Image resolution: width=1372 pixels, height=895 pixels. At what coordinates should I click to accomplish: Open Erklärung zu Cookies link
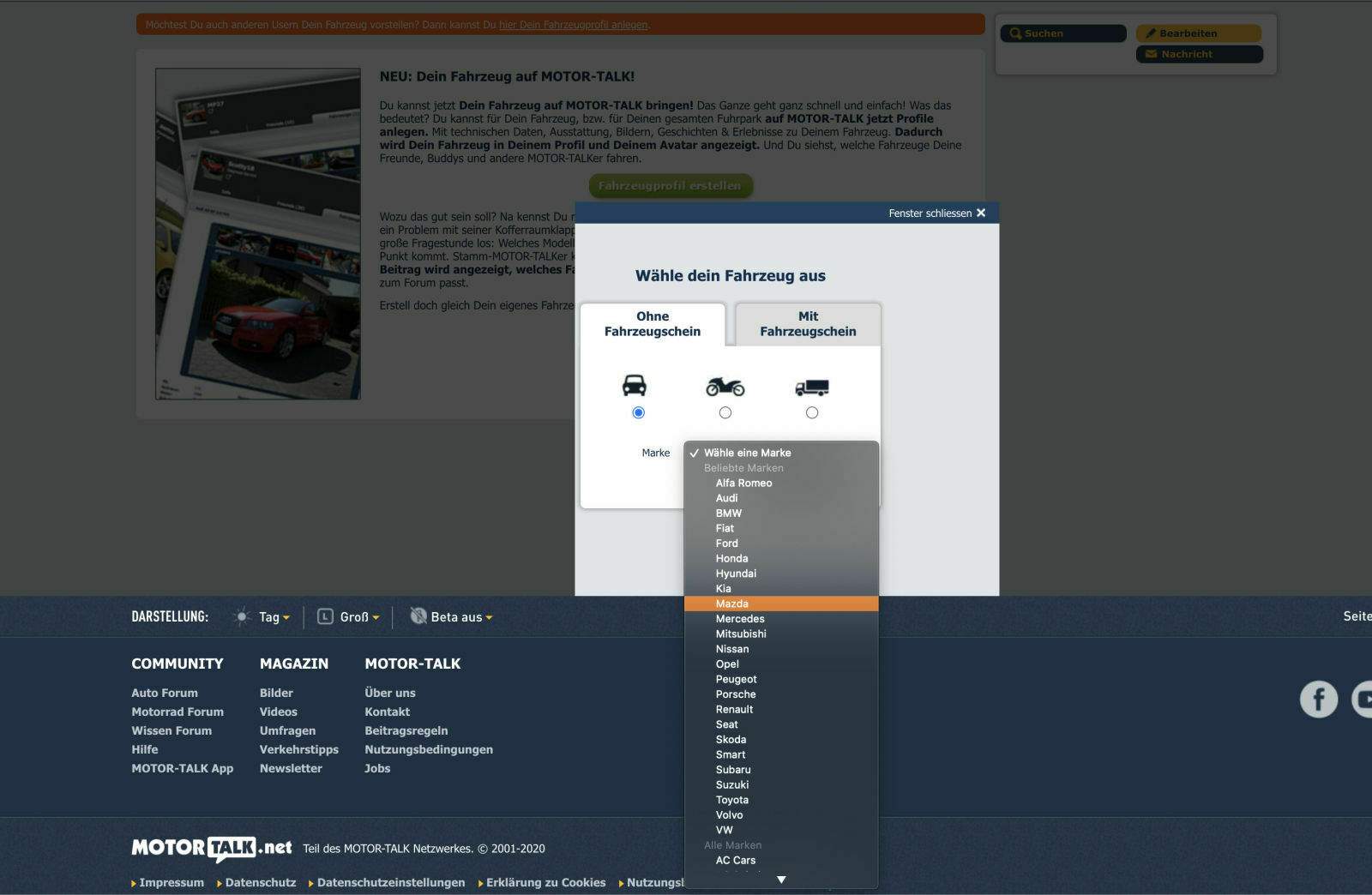coord(546,882)
